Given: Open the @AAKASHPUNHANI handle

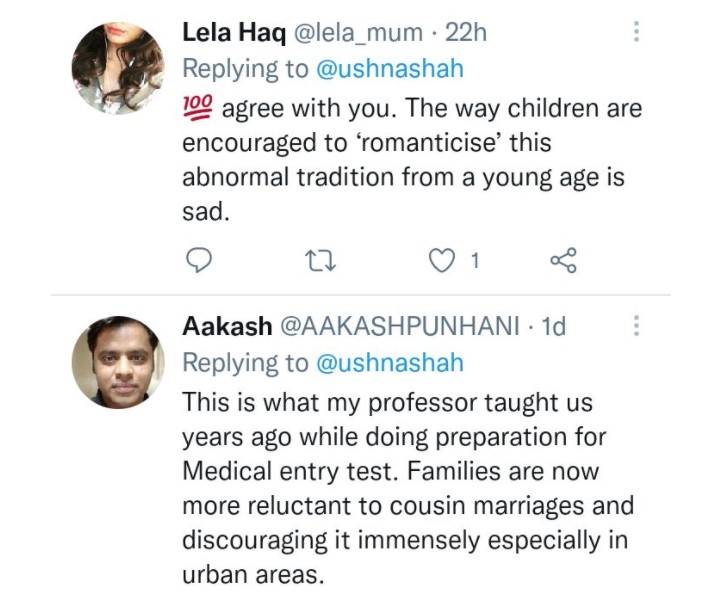Looking at the screenshot, I should (x=400, y=326).
